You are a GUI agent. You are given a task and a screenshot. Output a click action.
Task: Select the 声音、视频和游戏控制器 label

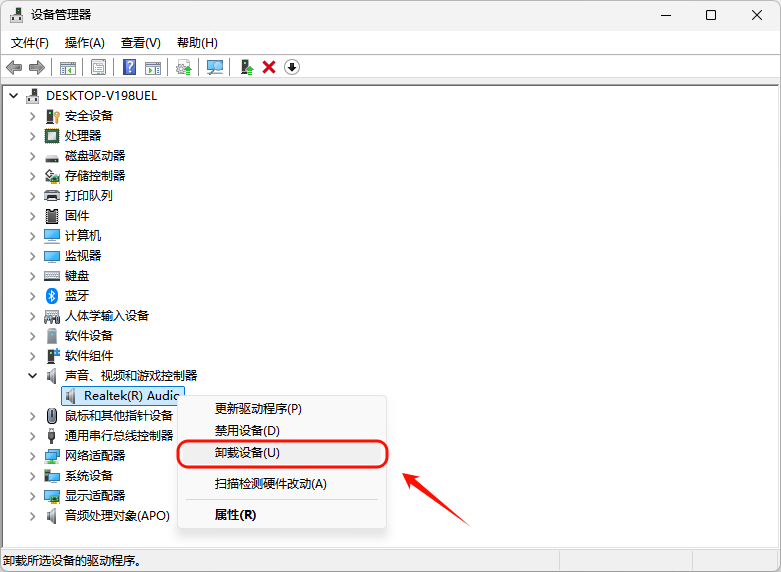131,376
